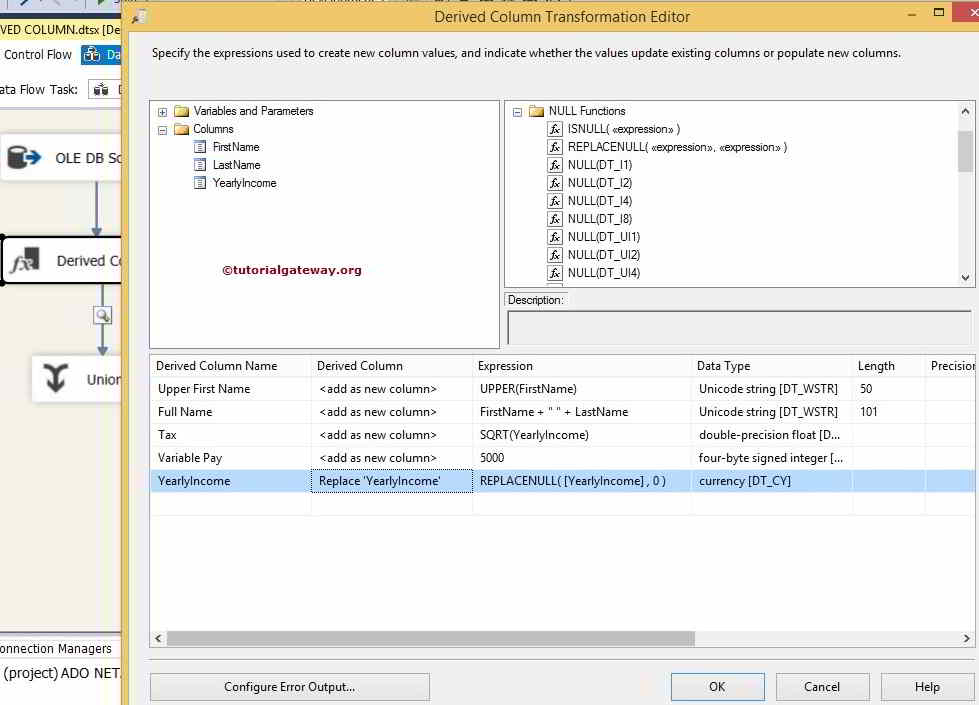Click the Upper First Name column name cell
Screen dimensions: 979x705
pyautogui.click(x=230, y=389)
